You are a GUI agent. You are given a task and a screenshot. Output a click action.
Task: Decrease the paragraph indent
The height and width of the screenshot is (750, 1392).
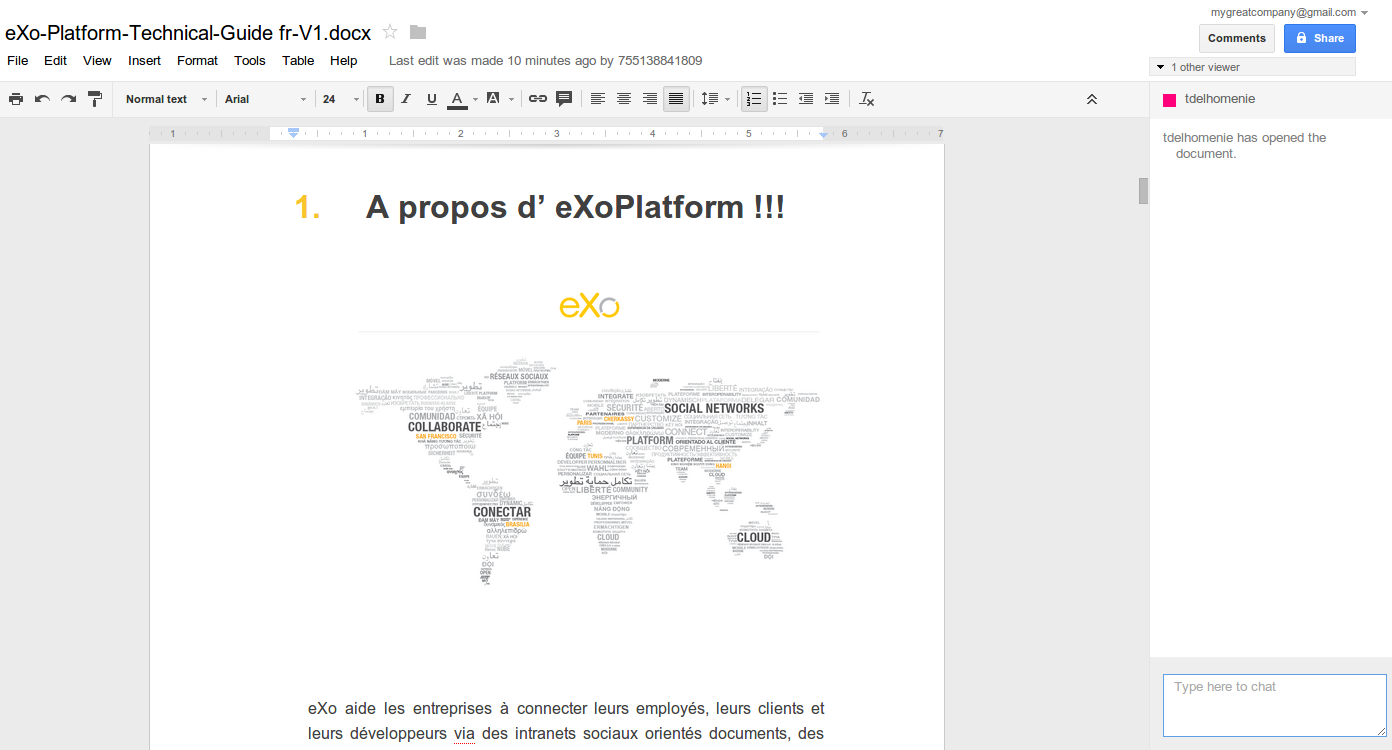coord(806,99)
